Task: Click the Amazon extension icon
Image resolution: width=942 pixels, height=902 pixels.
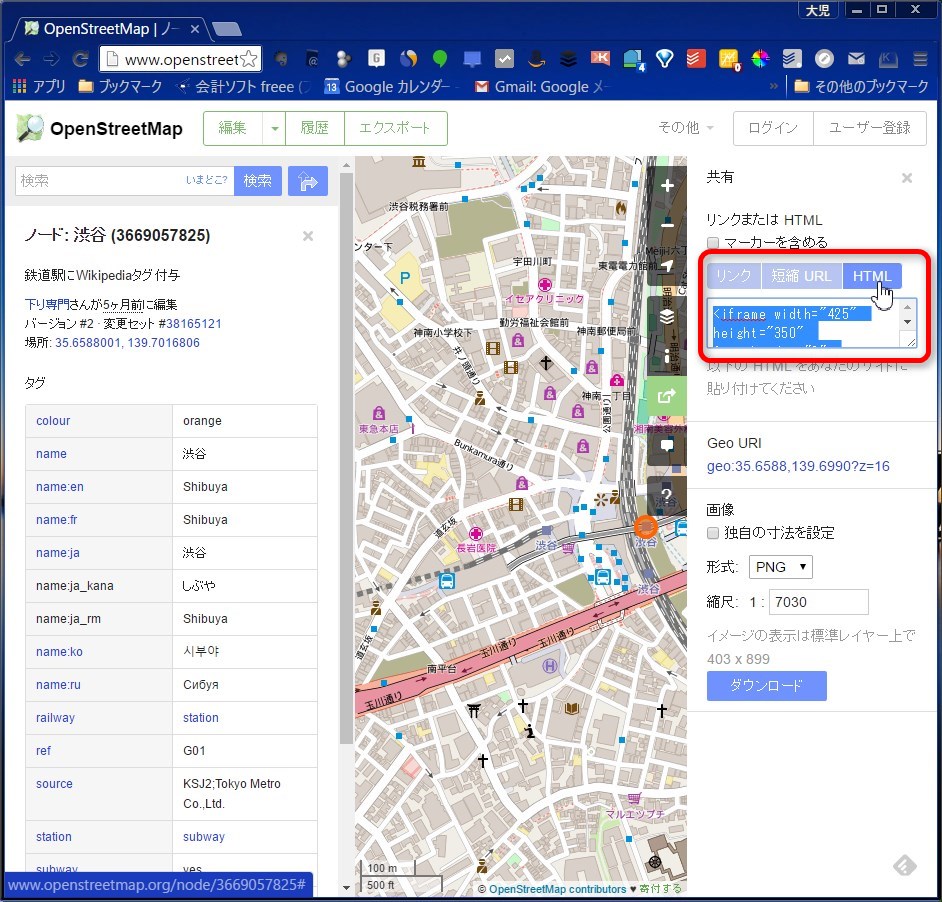Action: pos(536,59)
